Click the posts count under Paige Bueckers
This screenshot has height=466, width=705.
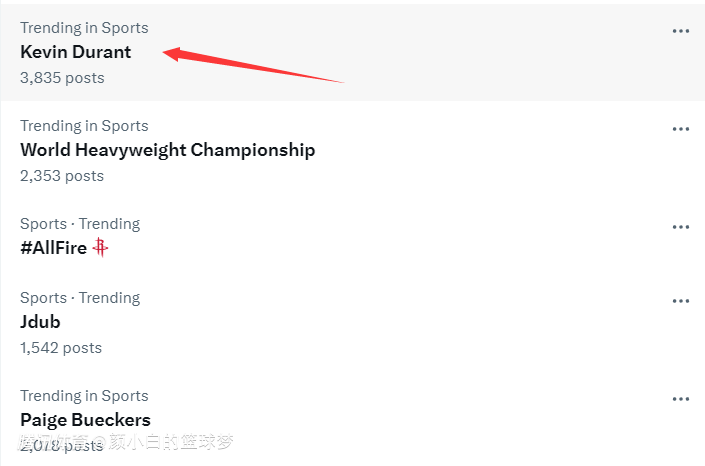[62, 445]
